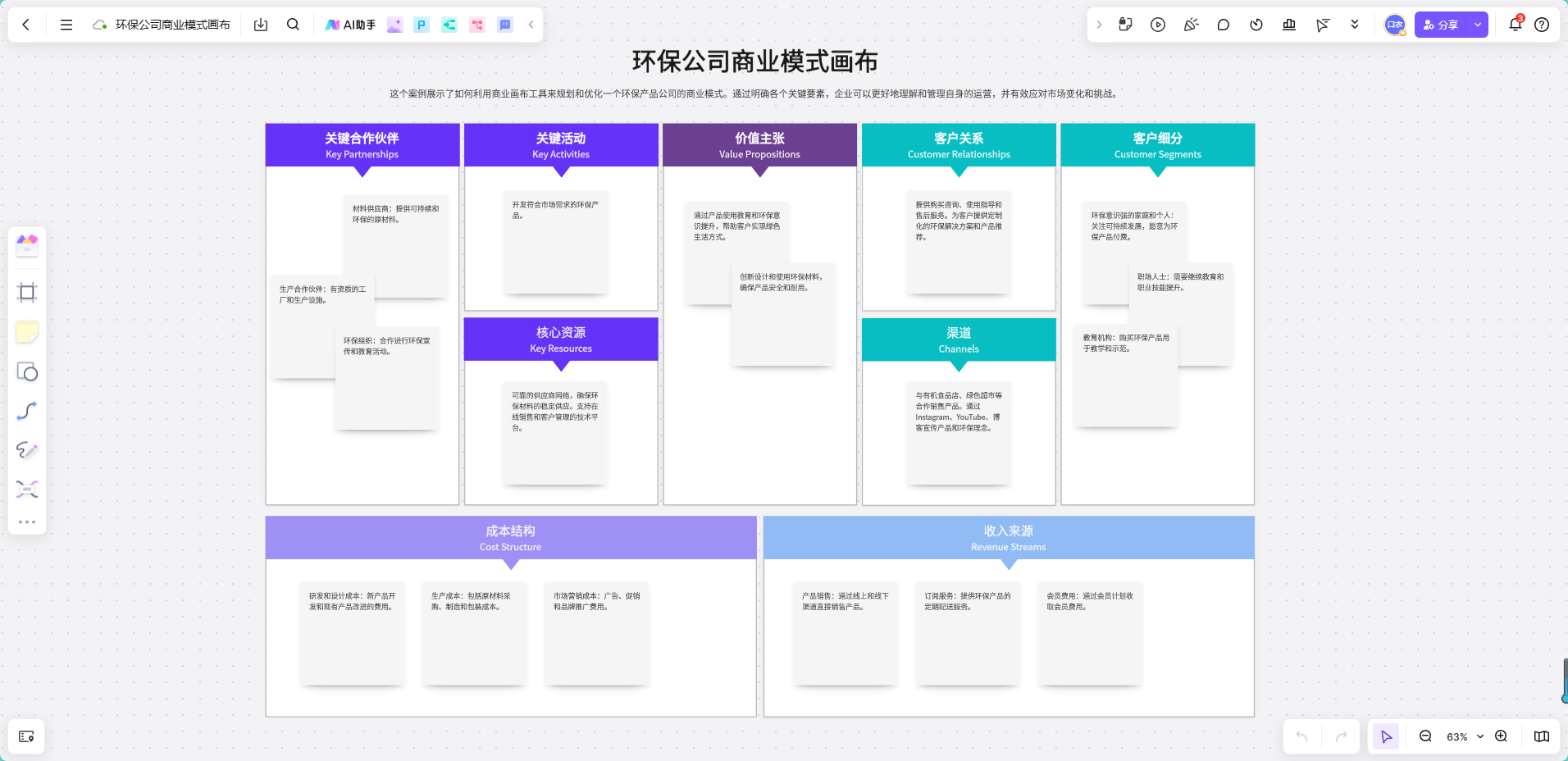
Task: Select the 职场人士 sticky note
Action: pos(1181,314)
